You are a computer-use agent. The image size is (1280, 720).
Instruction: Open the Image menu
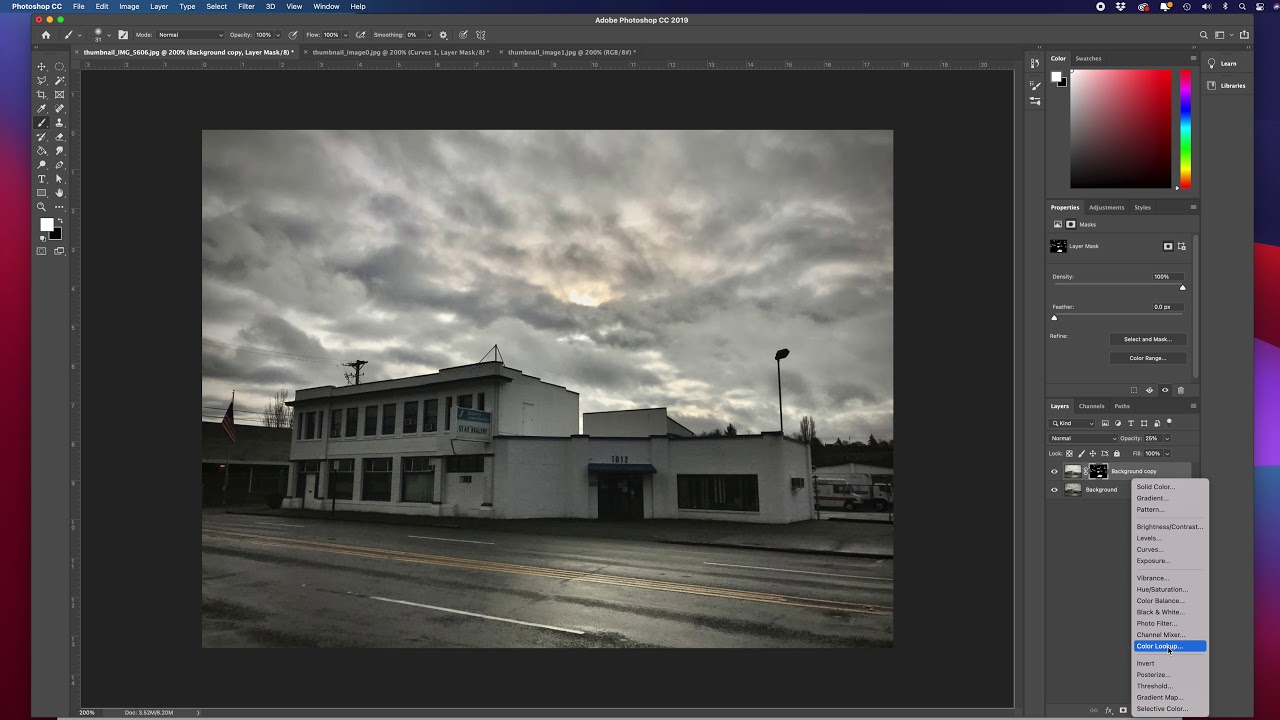pyautogui.click(x=129, y=6)
